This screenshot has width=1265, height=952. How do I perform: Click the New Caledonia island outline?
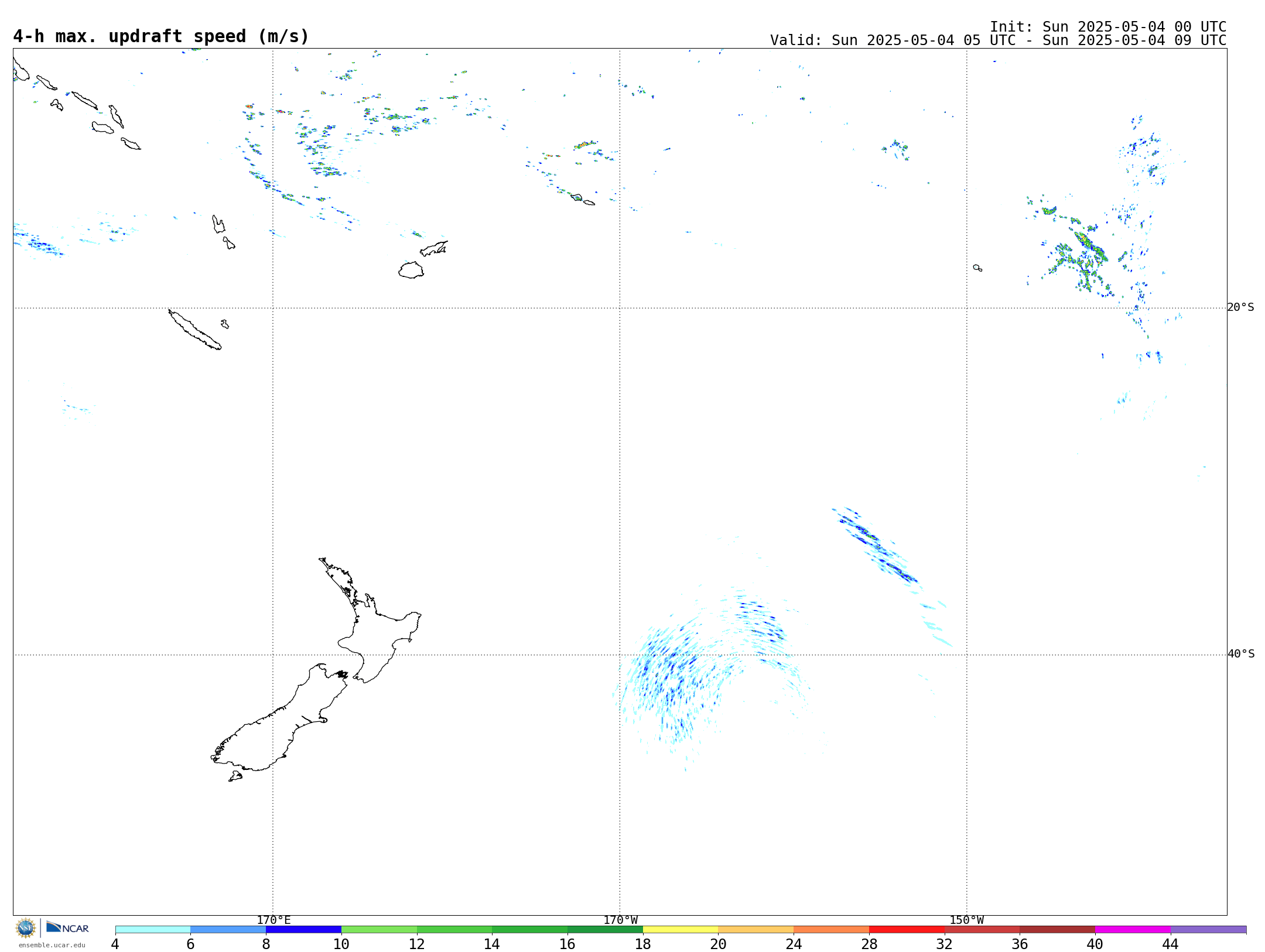194,330
